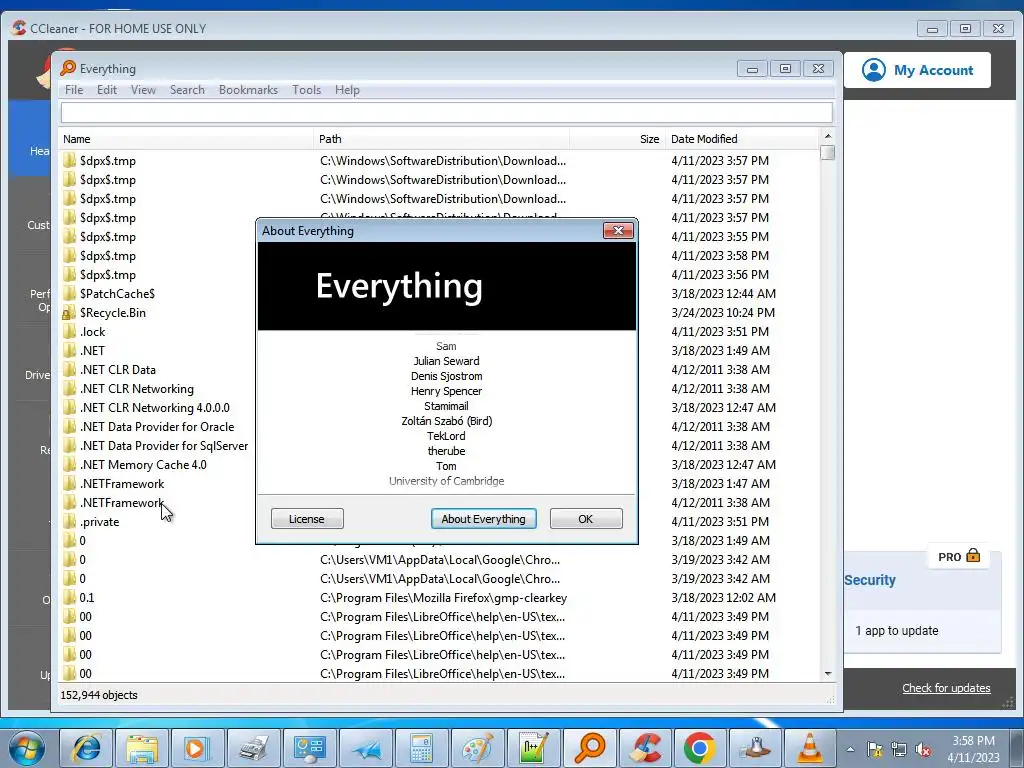
Task: Open Windows Media Player taskbar icon
Action: tap(196, 748)
